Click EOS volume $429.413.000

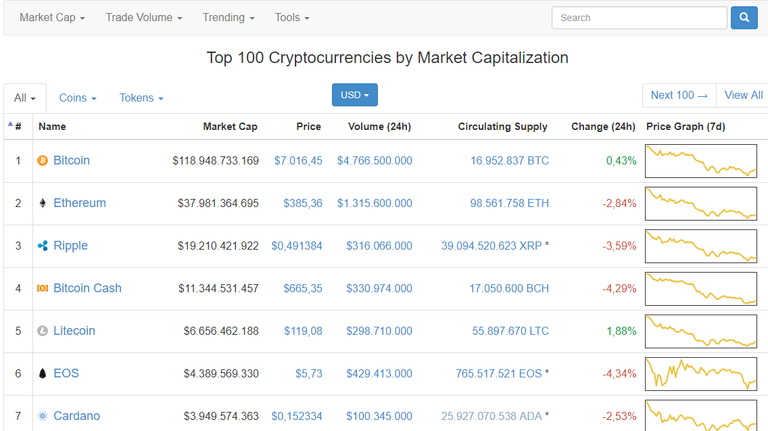coord(379,374)
